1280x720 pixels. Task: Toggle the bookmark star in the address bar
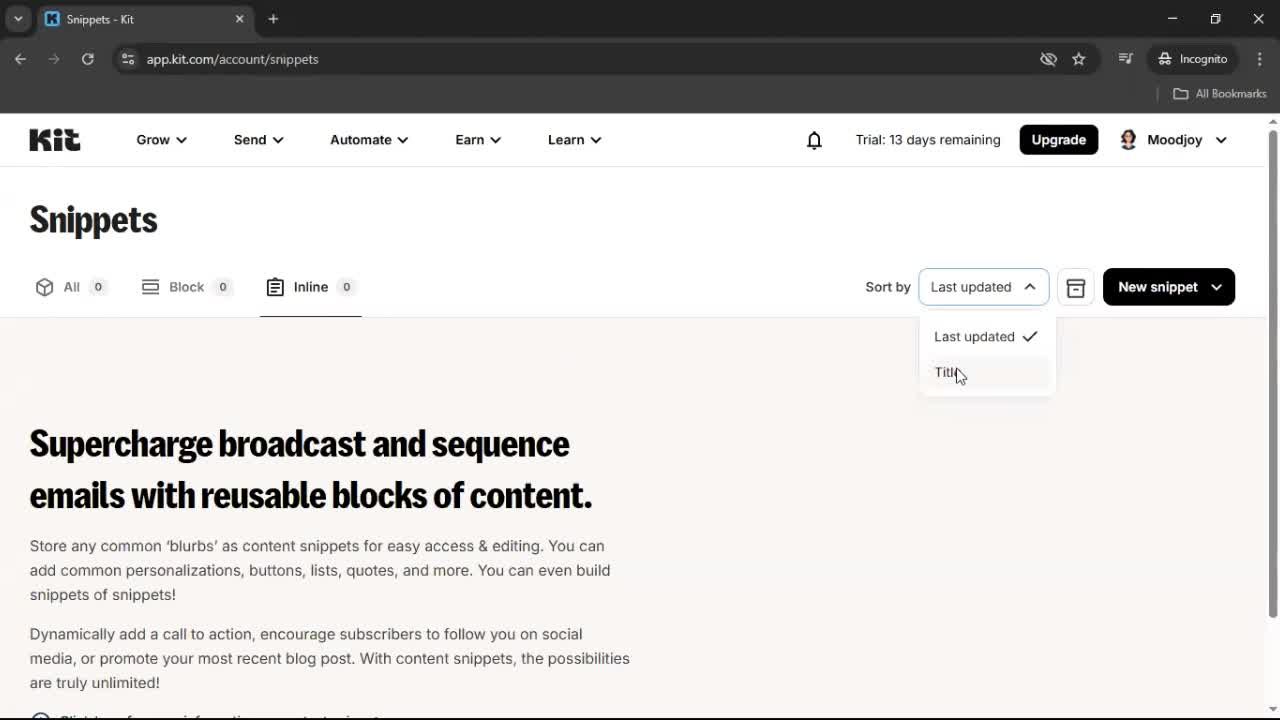tap(1079, 59)
